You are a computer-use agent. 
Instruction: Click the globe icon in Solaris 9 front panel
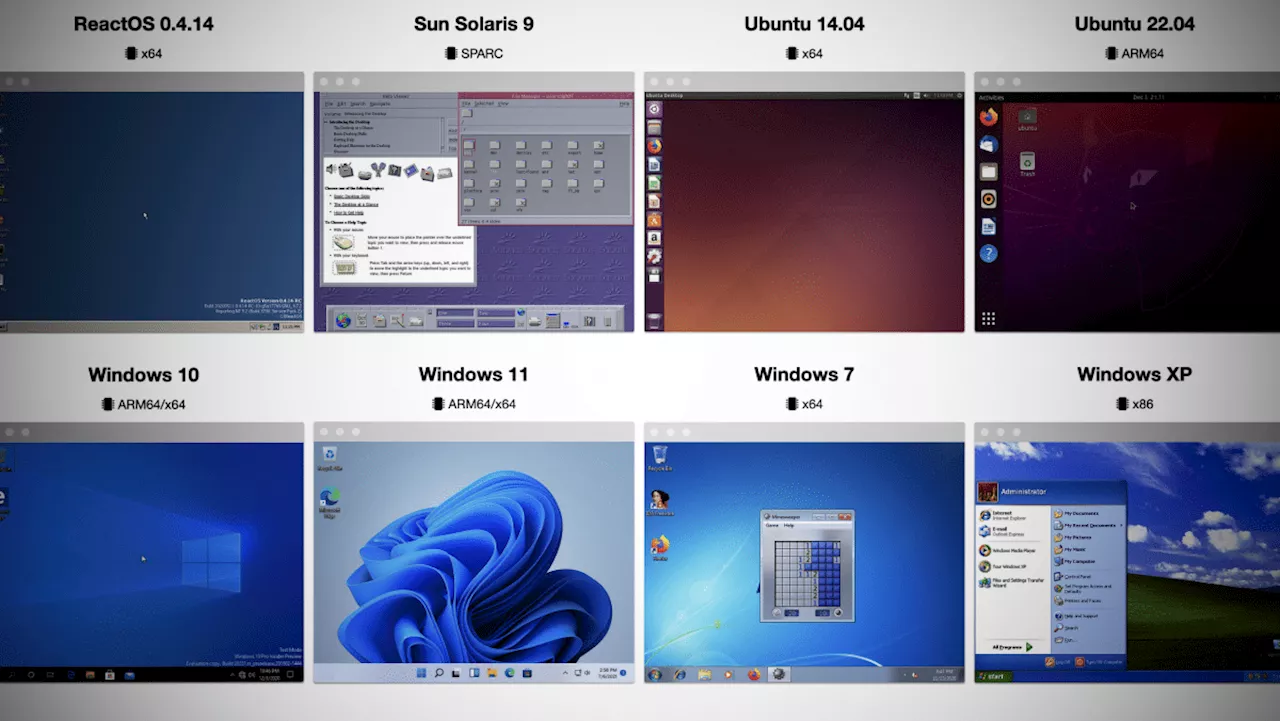[343, 320]
